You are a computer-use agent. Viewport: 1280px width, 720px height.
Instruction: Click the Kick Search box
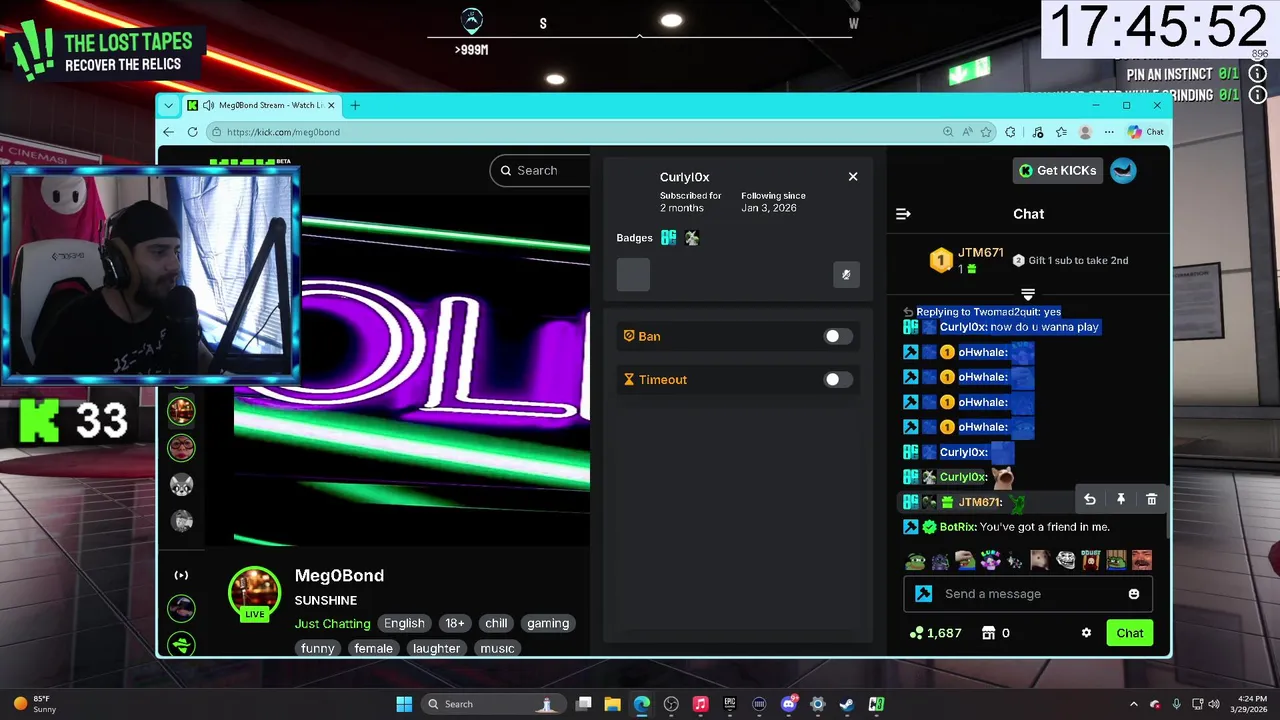coord(540,170)
